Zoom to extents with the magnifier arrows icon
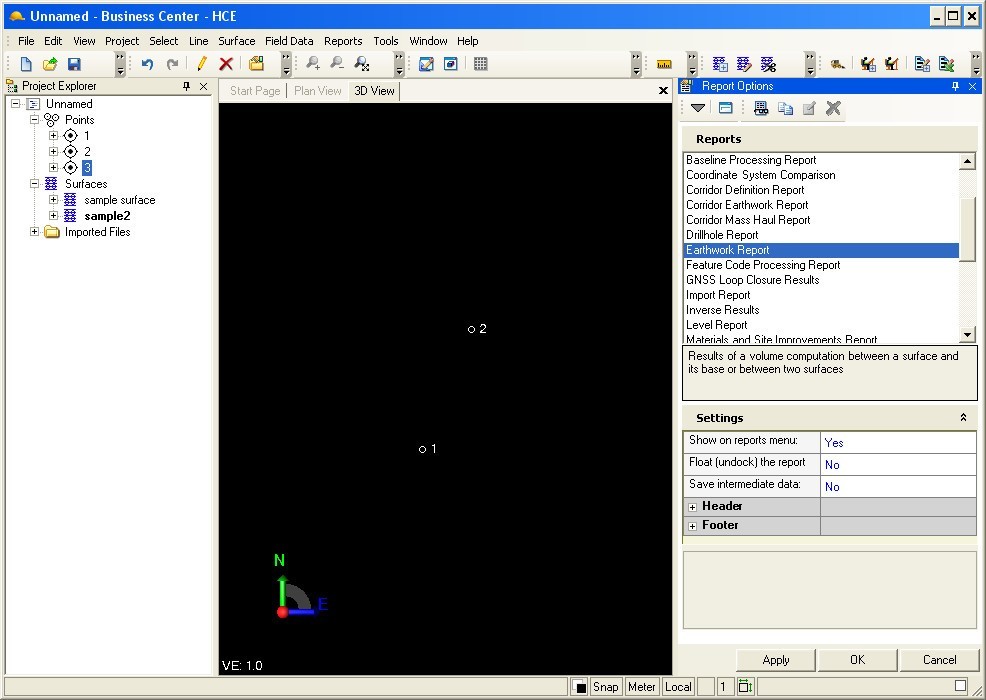Viewport: 986px width, 700px height. pos(362,64)
